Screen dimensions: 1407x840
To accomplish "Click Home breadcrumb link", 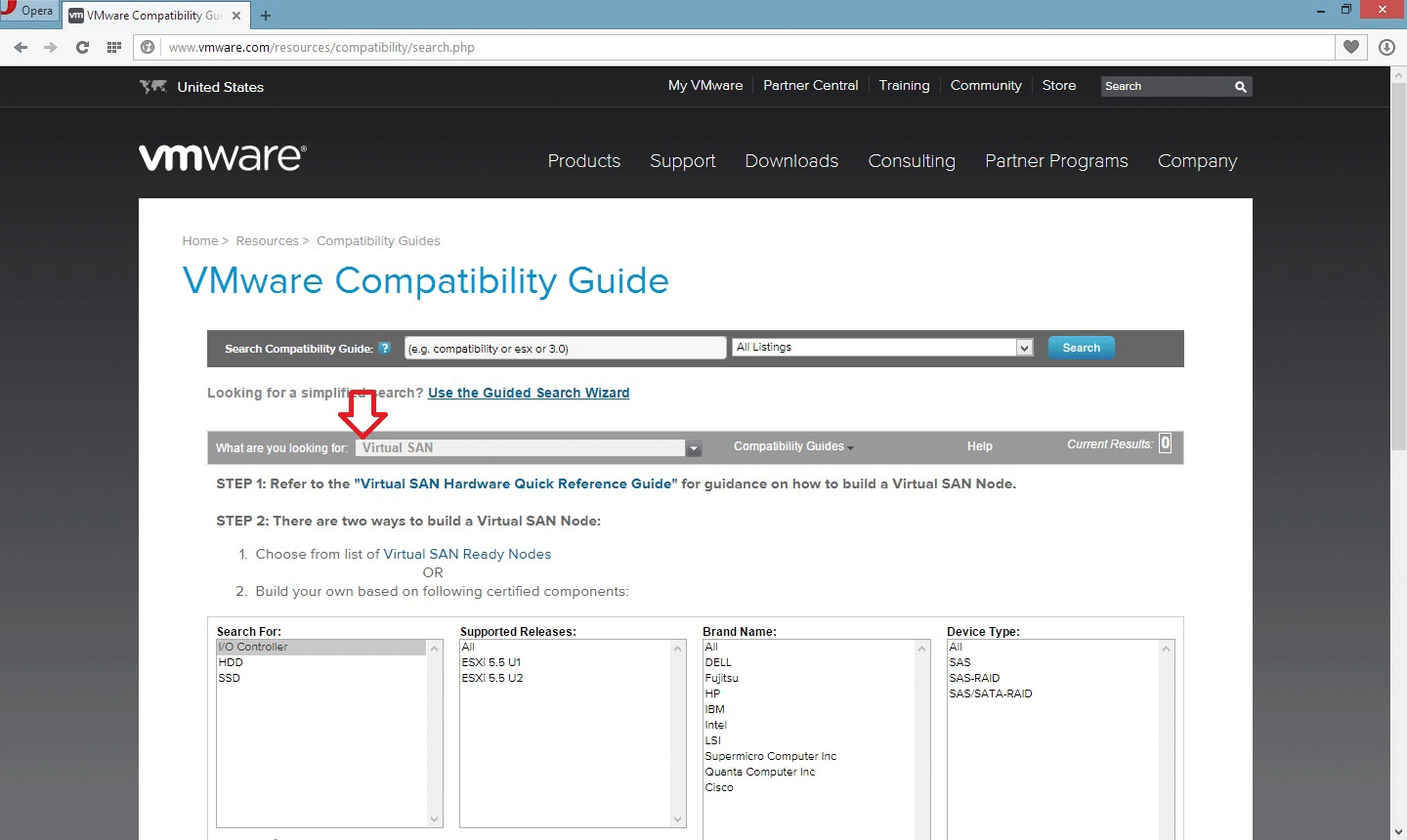I will [200, 241].
